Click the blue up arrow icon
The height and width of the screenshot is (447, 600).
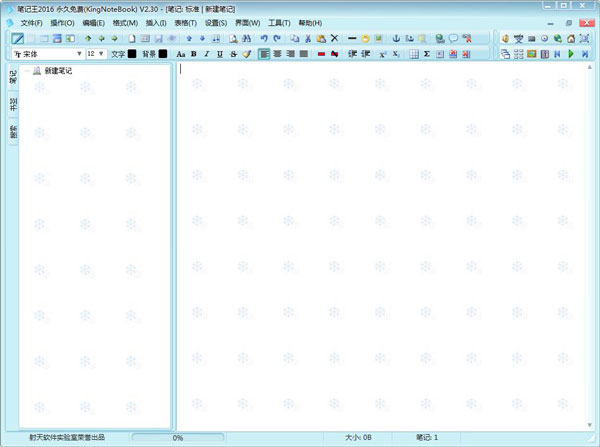[x=189, y=38]
